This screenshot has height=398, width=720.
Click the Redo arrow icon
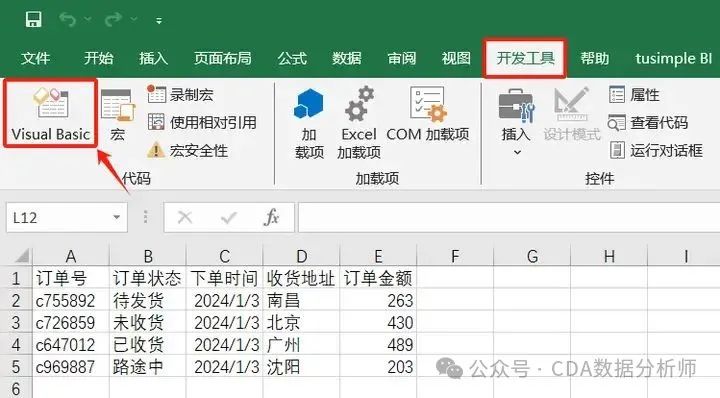113,20
